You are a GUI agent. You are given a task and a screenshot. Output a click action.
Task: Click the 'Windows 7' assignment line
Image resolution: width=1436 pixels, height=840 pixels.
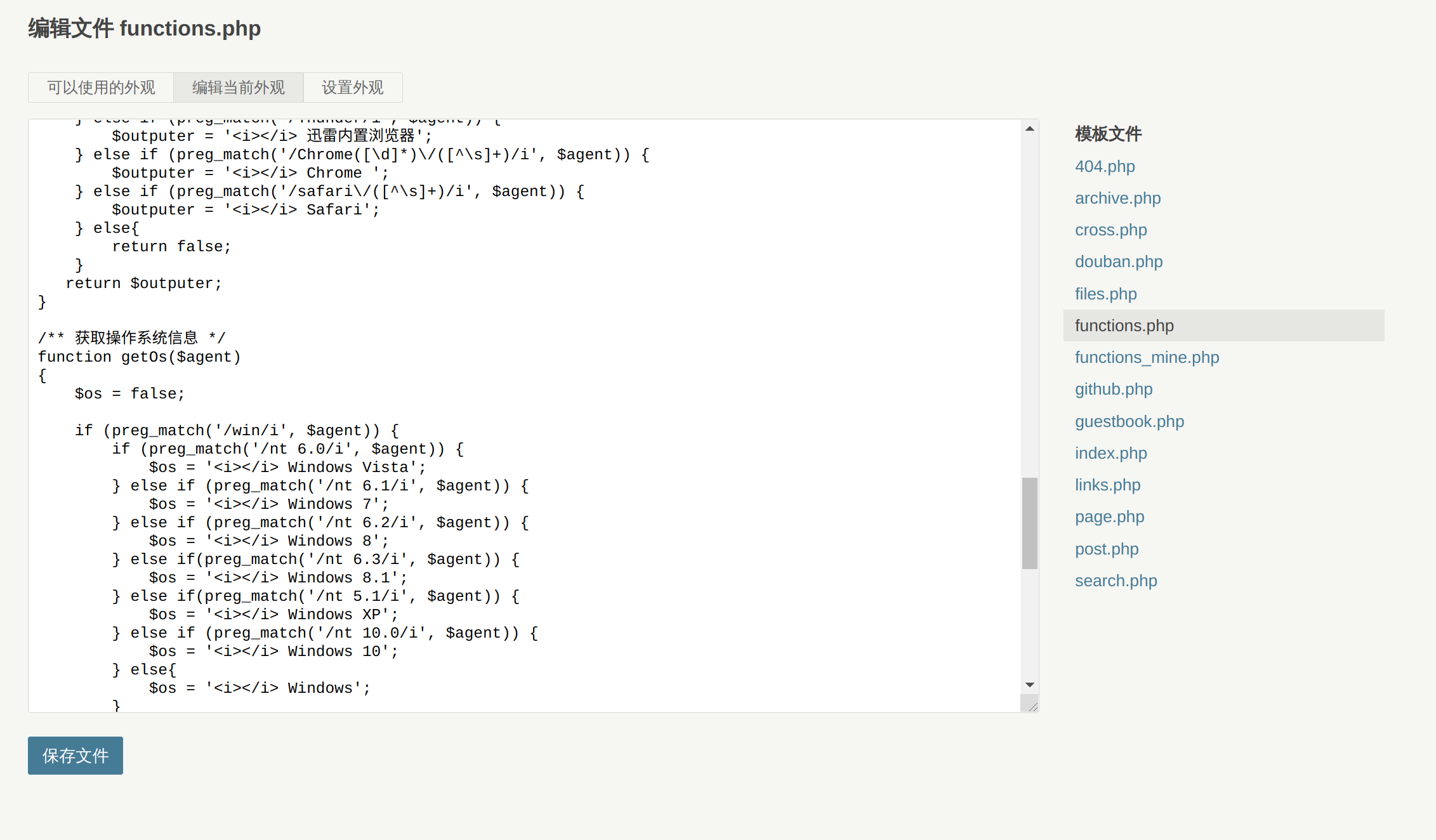point(268,504)
